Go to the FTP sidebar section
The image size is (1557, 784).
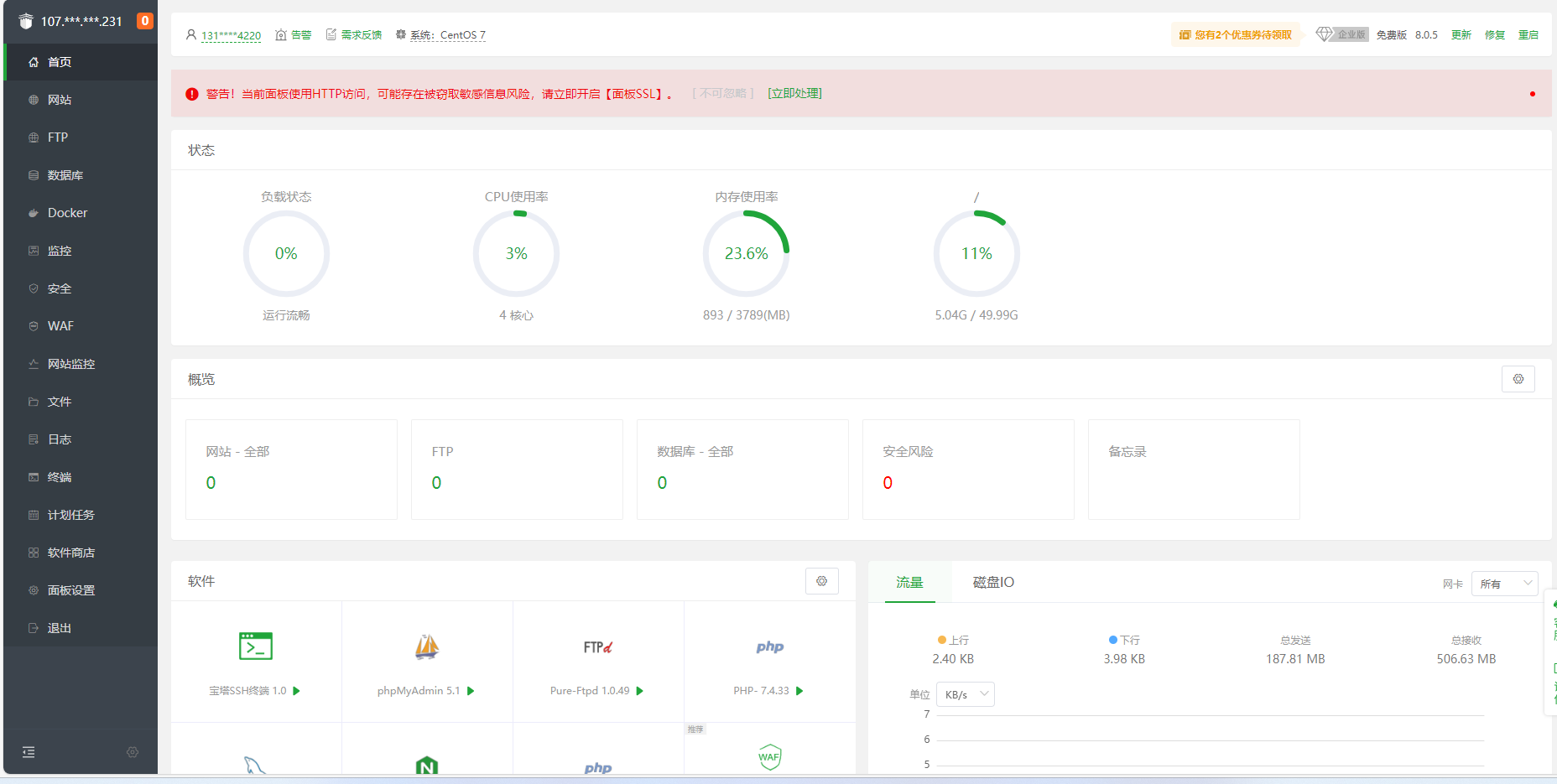point(81,138)
